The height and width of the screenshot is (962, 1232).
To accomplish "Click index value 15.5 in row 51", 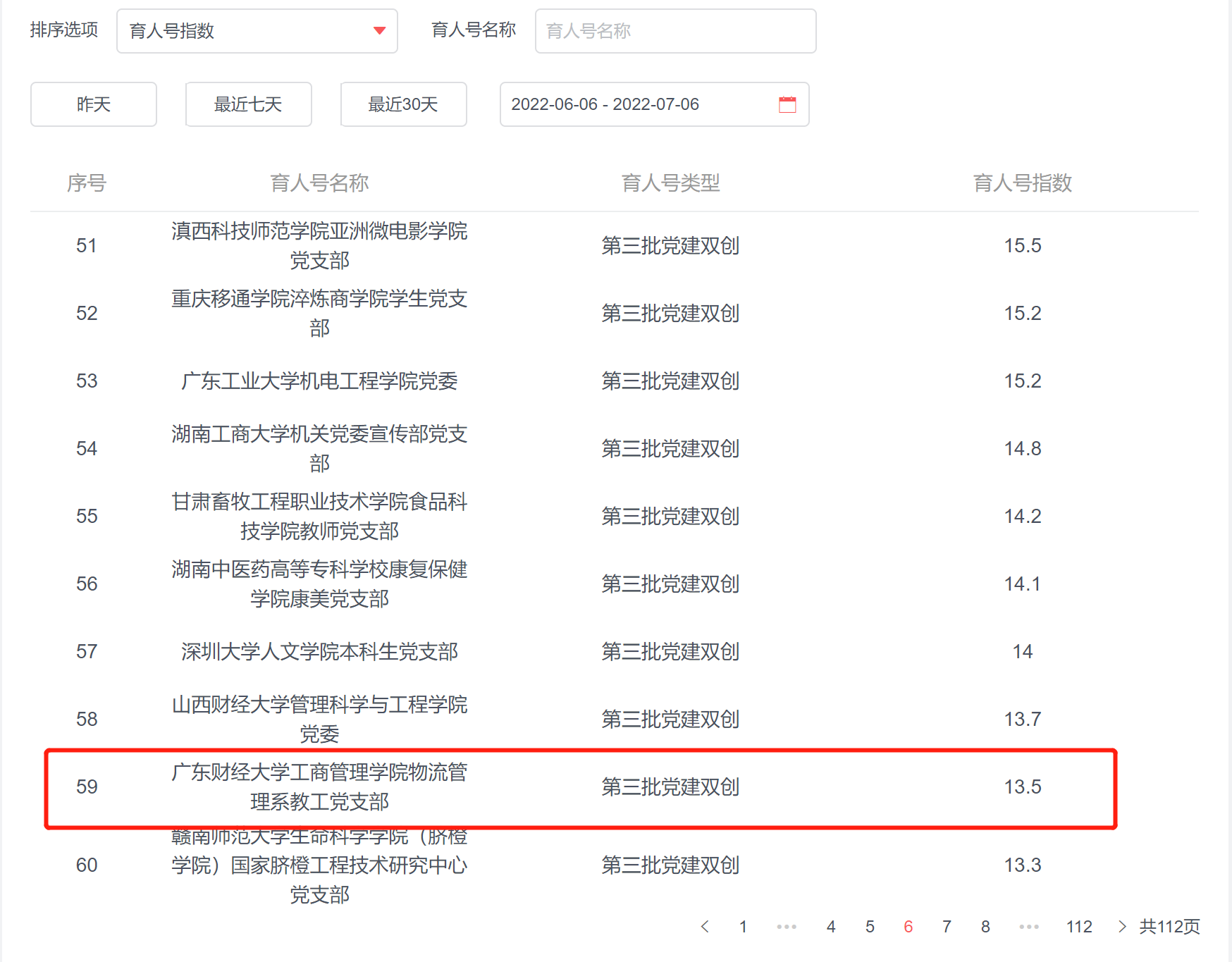I will 1023,245.
